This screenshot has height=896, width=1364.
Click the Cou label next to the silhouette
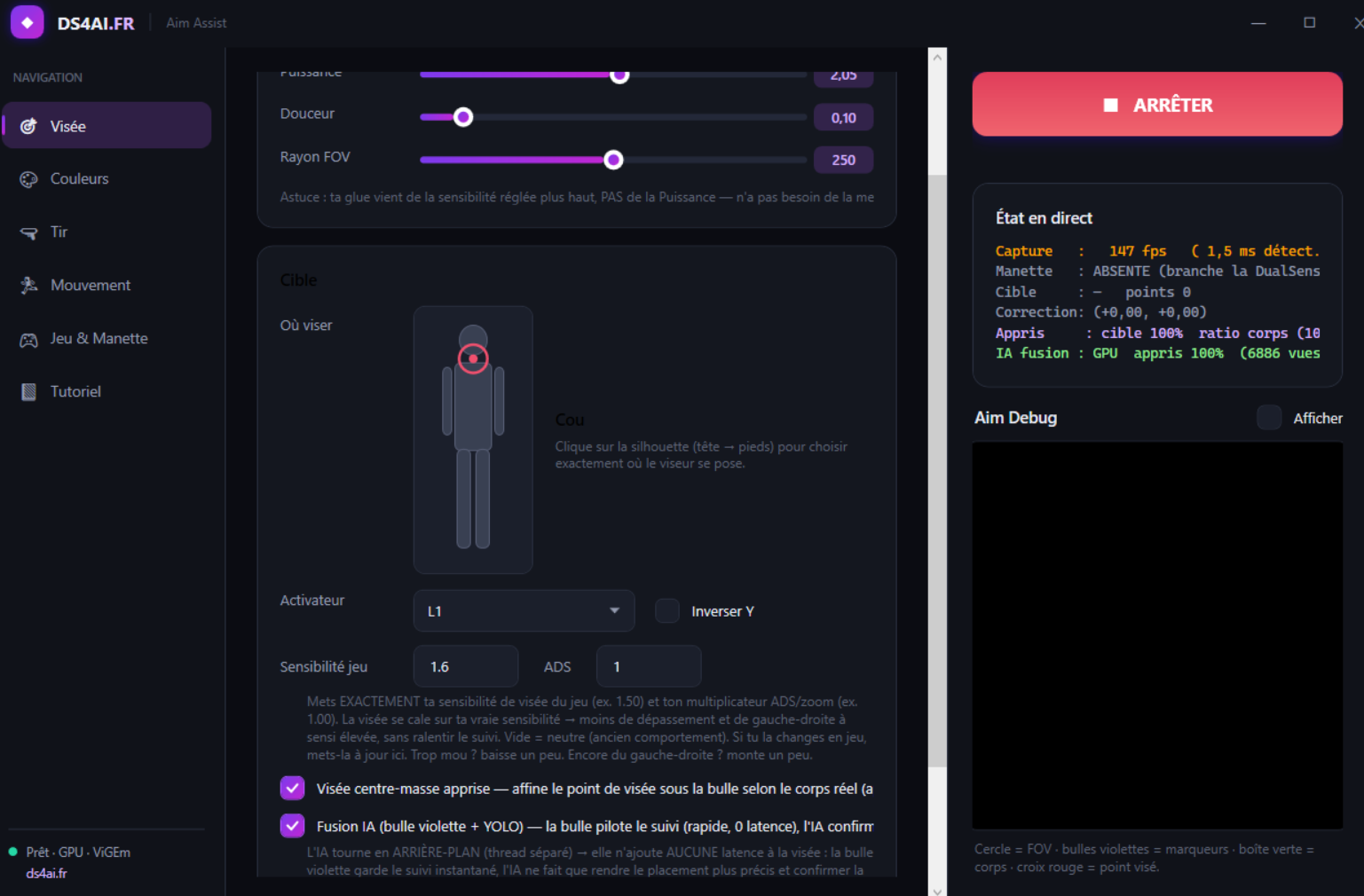tap(570, 420)
